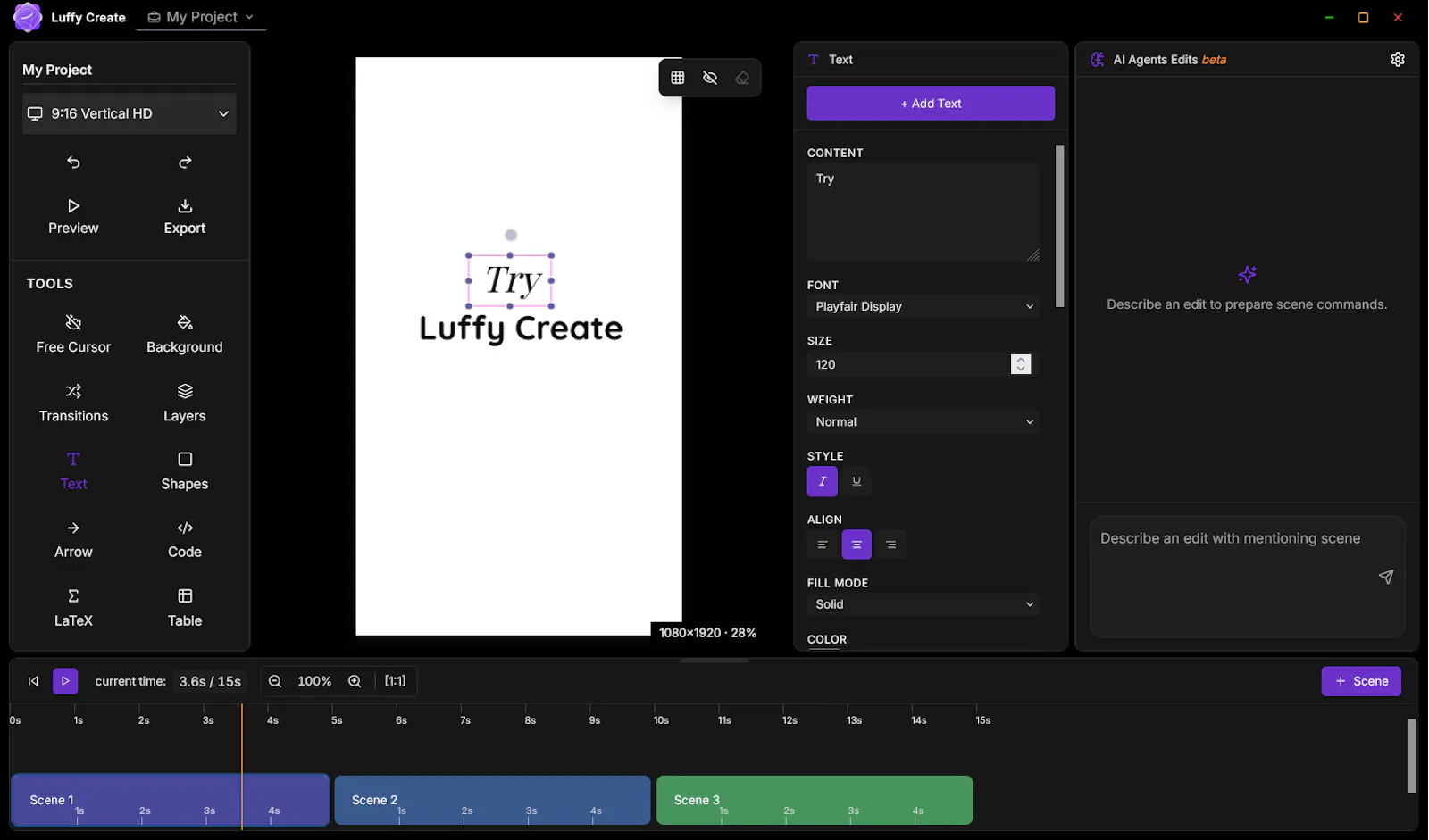Select Scene 3 clip in timeline
This screenshot has height=840, width=1429.
(815, 801)
